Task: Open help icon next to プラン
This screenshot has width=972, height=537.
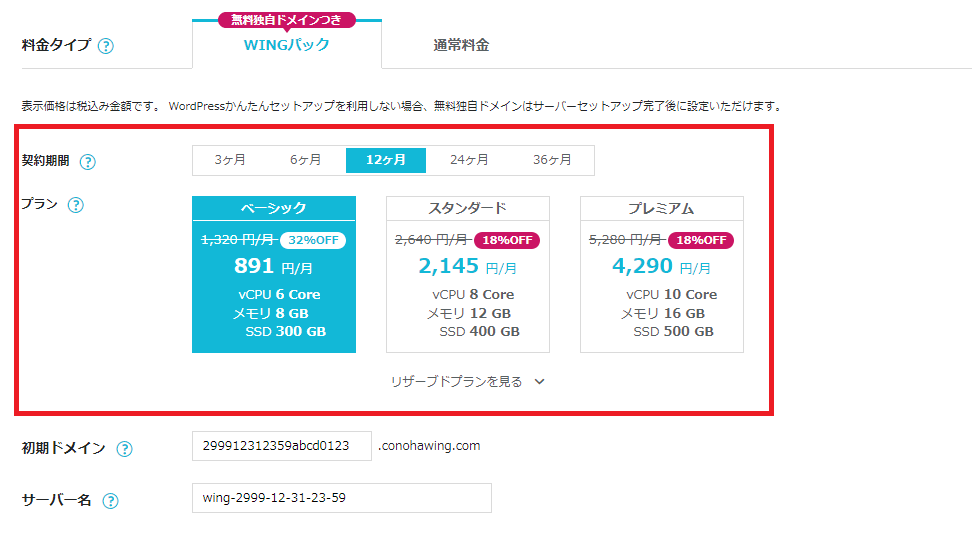Action: tap(76, 205)
